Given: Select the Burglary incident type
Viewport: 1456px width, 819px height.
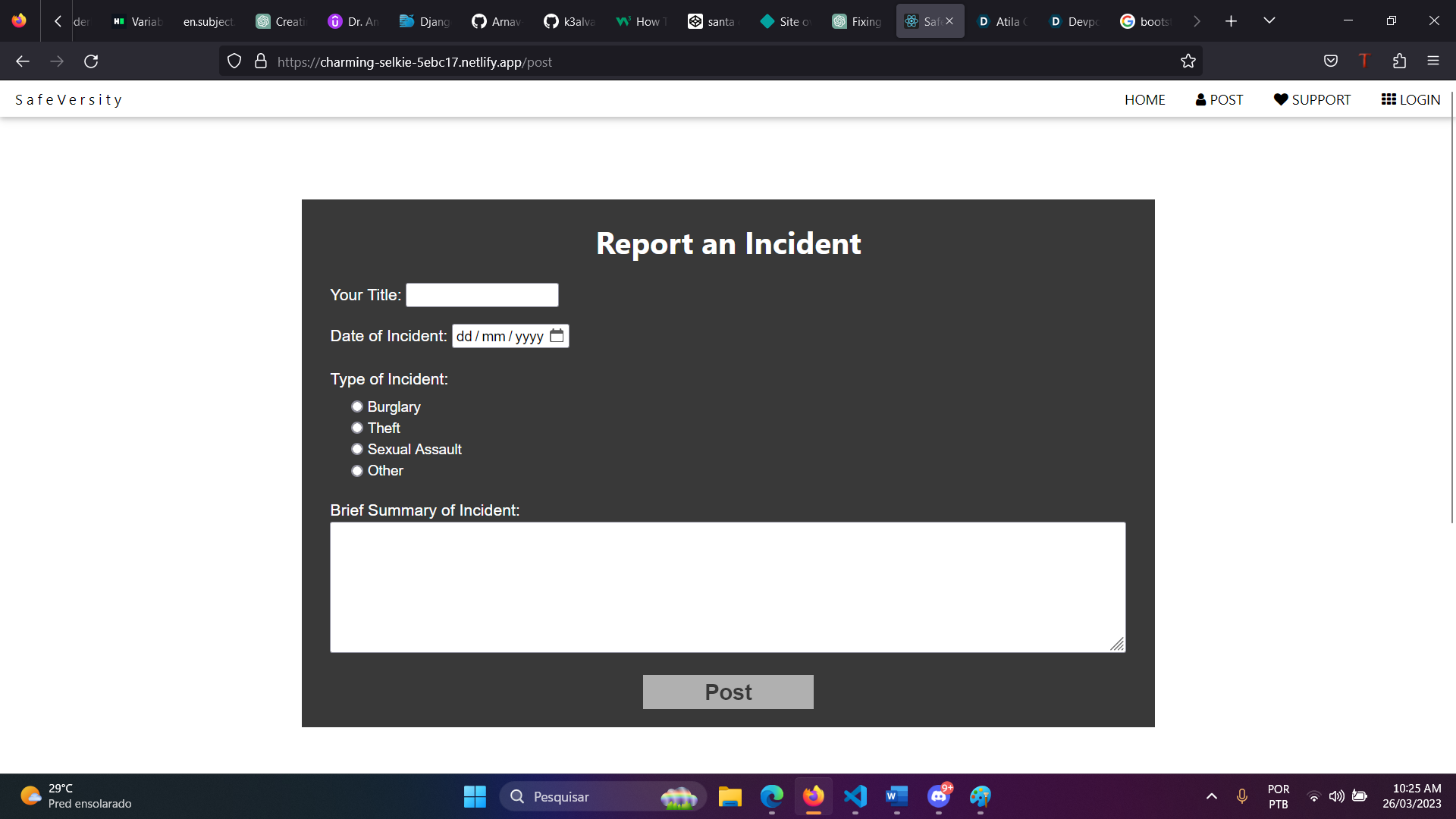Looking at the screenshot, I should pyautogui.click(x=357, y=407).
